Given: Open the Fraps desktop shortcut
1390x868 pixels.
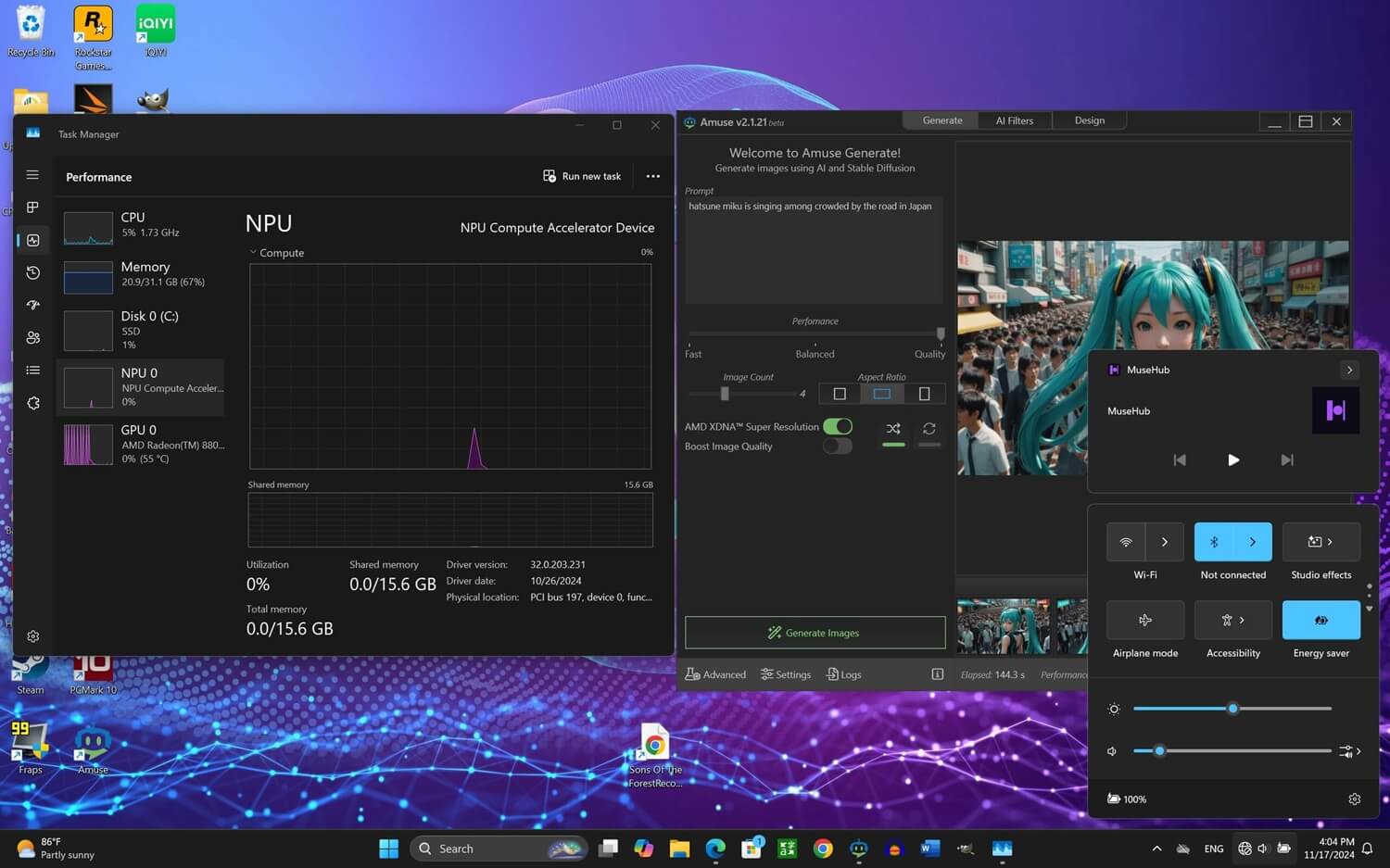Looking at the screenshot, I should pos(30,748).
